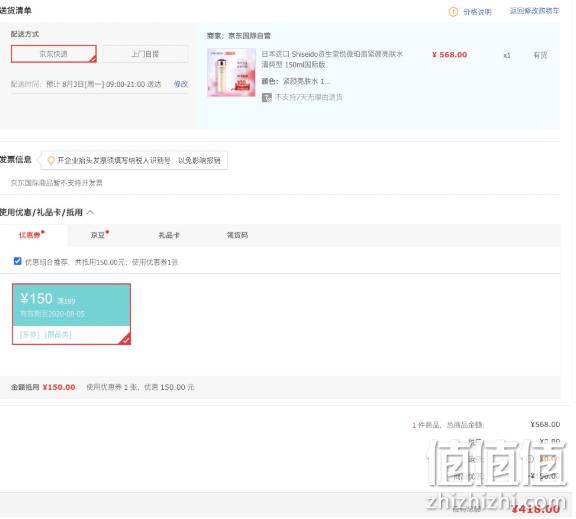
Task: Click the 金额抵用 ¥150.00 amount
Action: pos(59,387)
